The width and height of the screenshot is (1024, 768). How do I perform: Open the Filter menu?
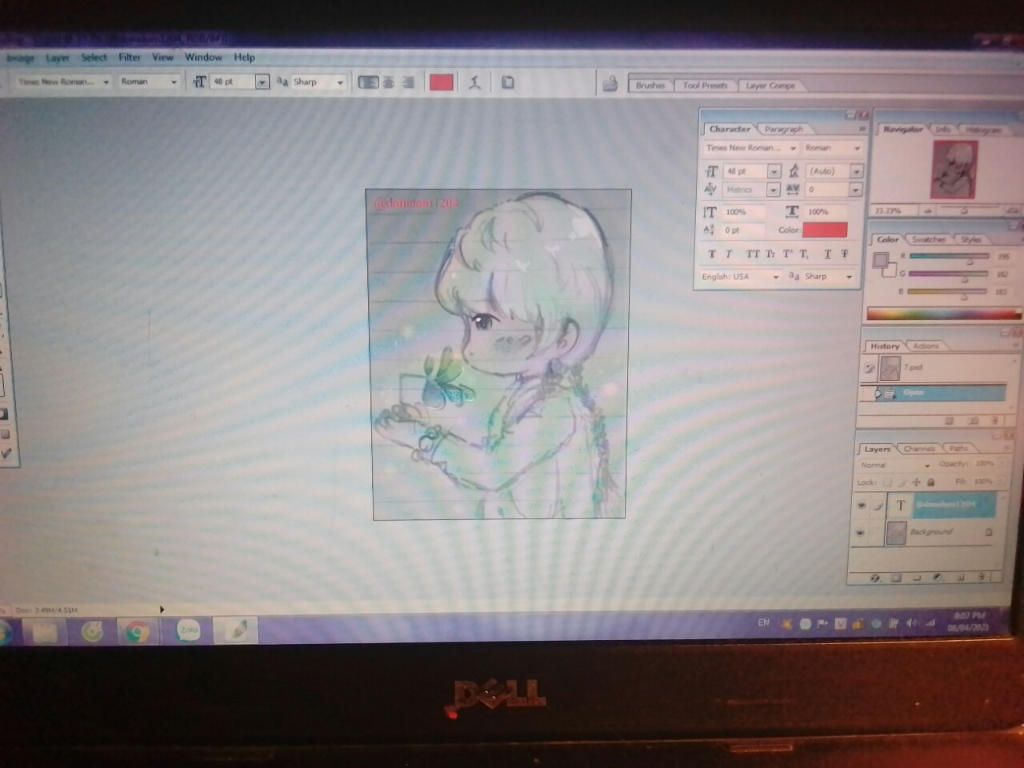click(x=129, y=57)
